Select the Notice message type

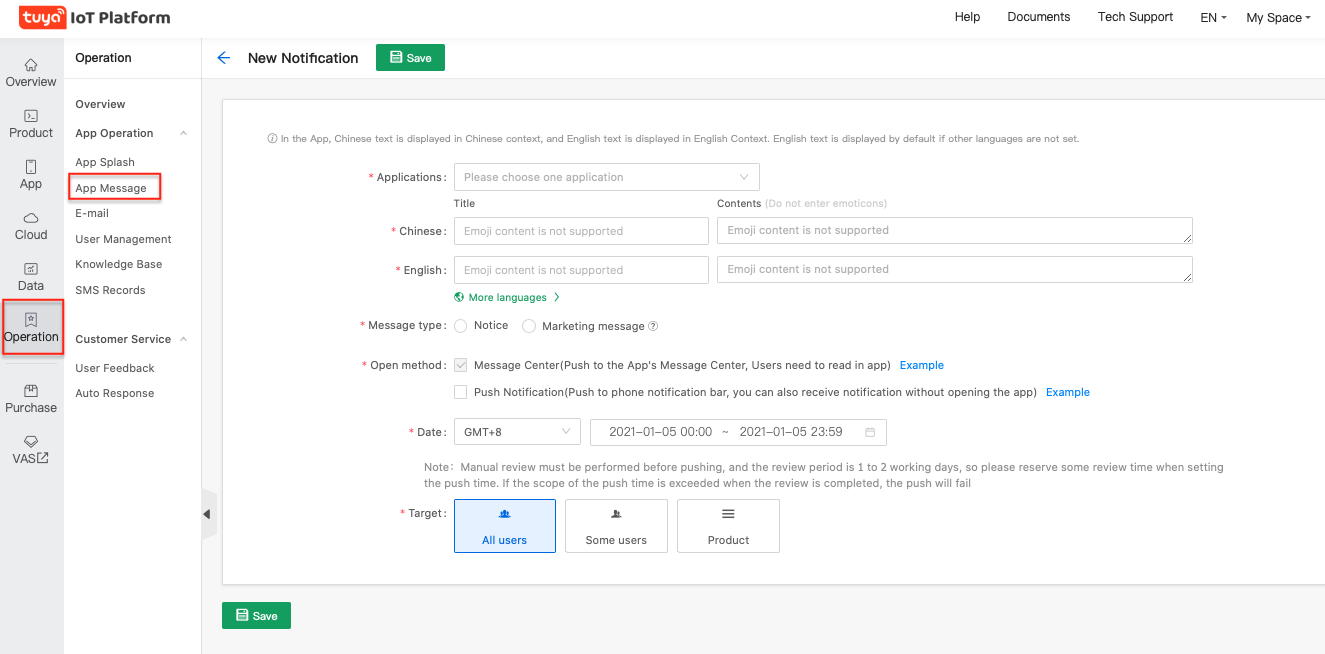460,325
